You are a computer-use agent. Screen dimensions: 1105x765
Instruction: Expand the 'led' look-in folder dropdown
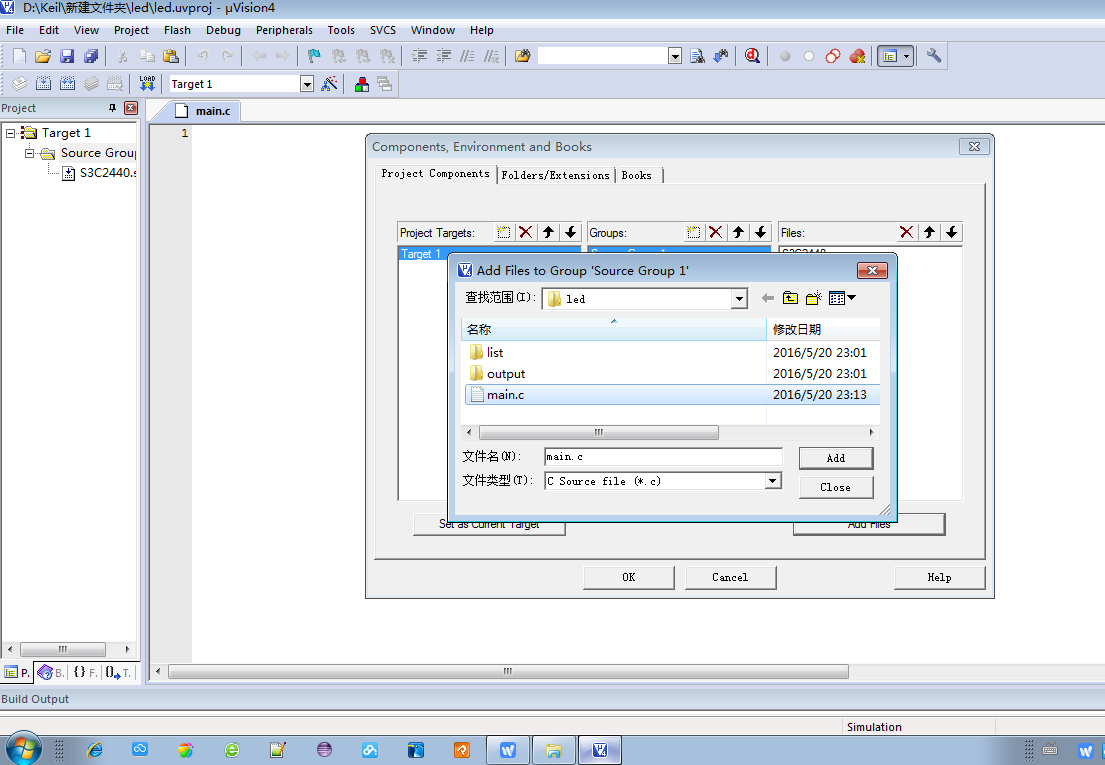point(739,299)
